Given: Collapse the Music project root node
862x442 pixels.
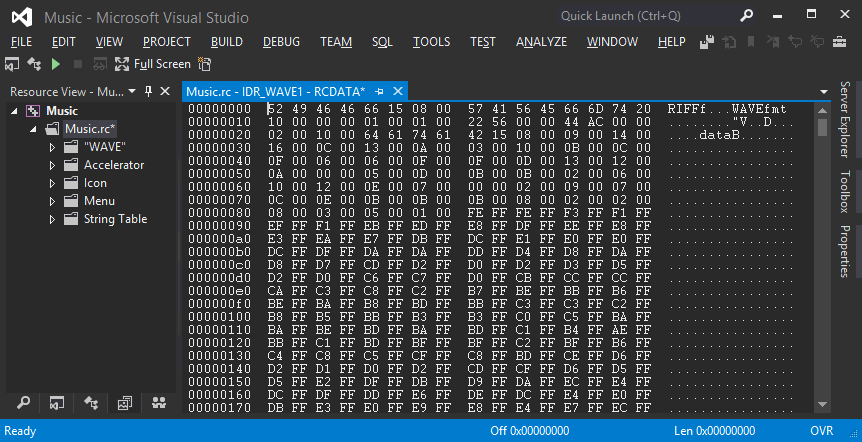Looking at the screenshot, I should [x=15, y=111].
